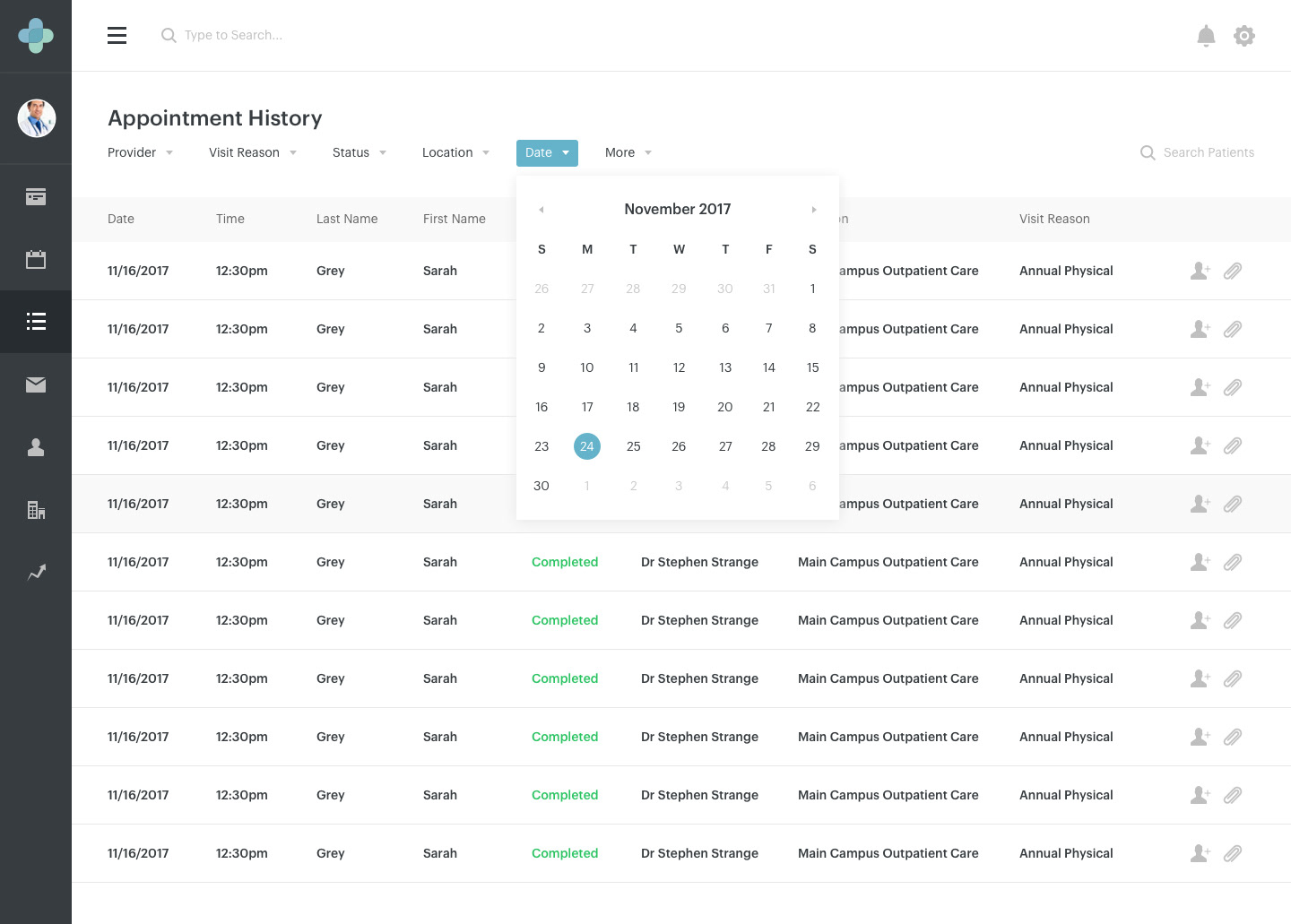
Task: Choose November 9 in calendar
Action: 542,367
